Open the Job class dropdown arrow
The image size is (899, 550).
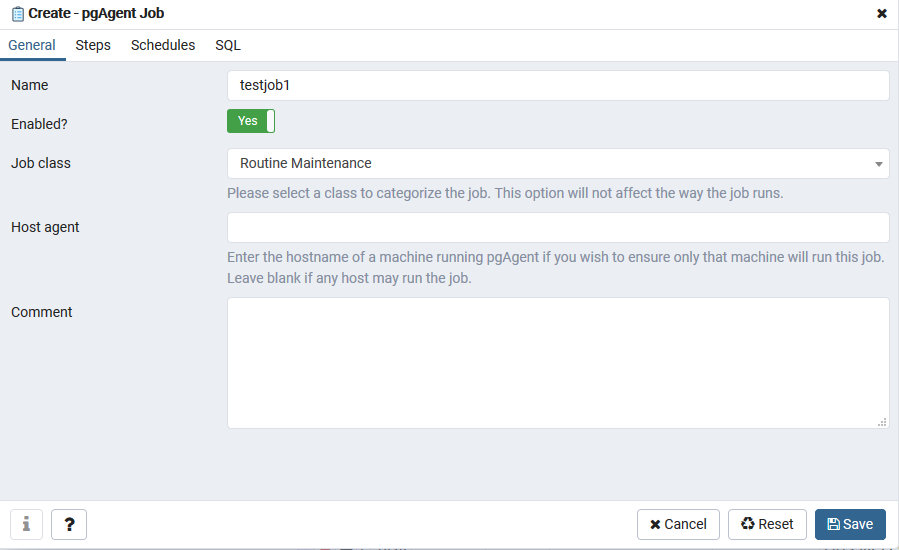tap(878, 164)
